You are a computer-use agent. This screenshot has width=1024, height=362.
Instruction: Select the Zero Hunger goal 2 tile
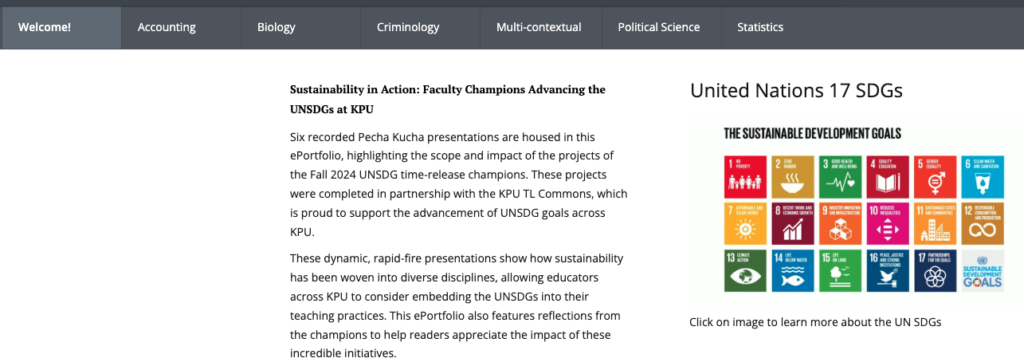[793, 176]
